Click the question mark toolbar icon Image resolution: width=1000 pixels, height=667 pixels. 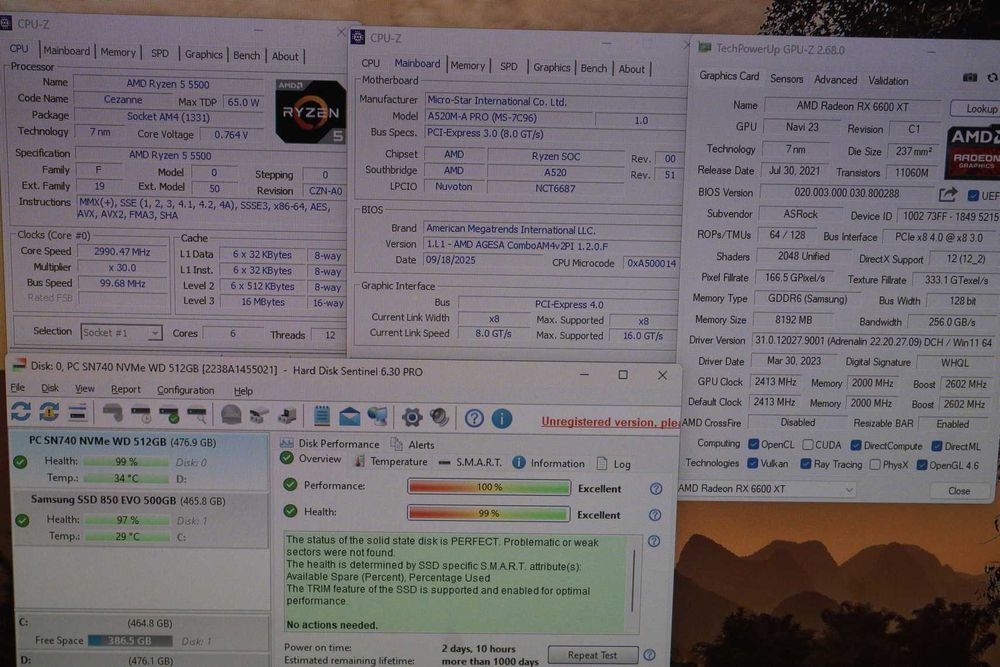click(474, 418)
